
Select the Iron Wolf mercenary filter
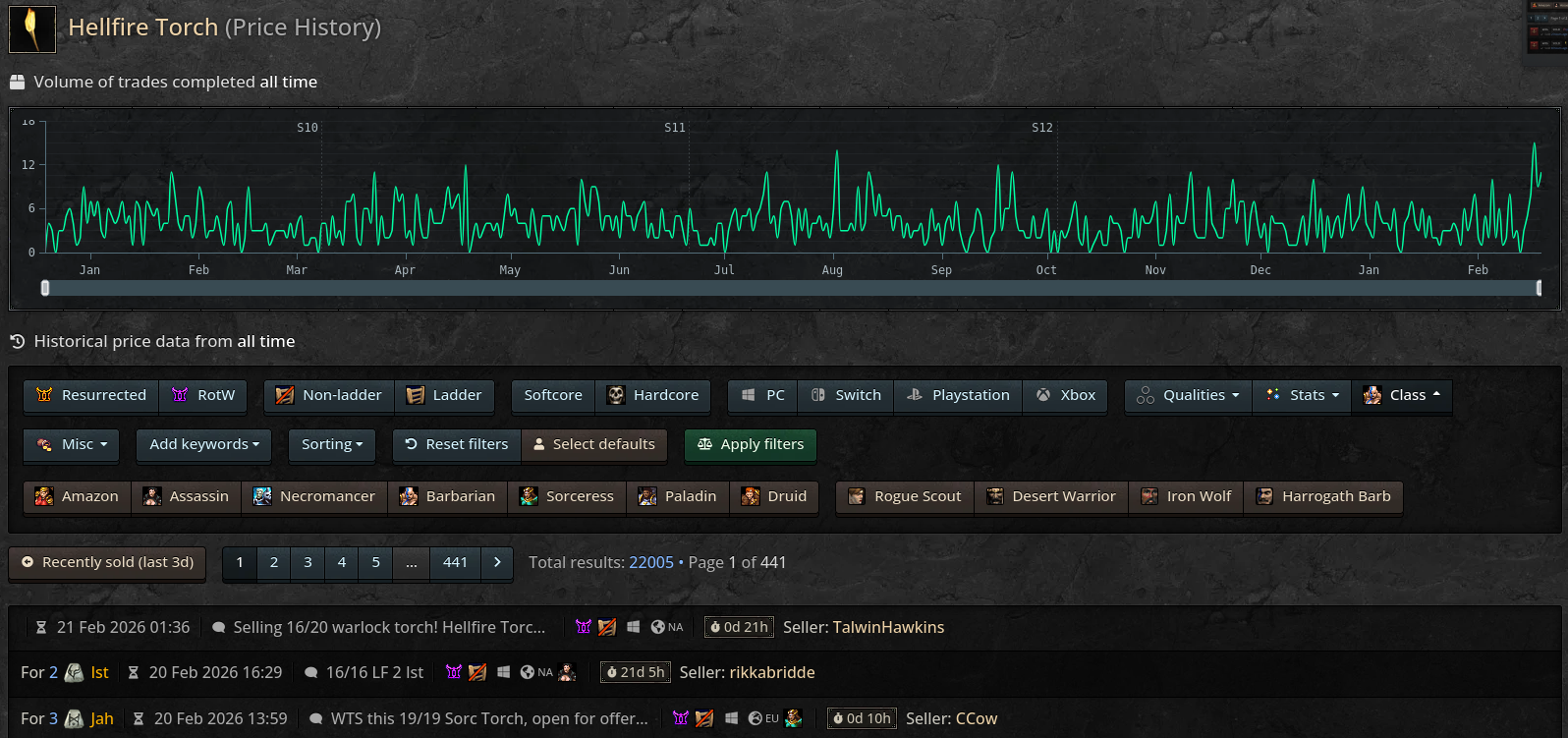(x=1186, y=497)
